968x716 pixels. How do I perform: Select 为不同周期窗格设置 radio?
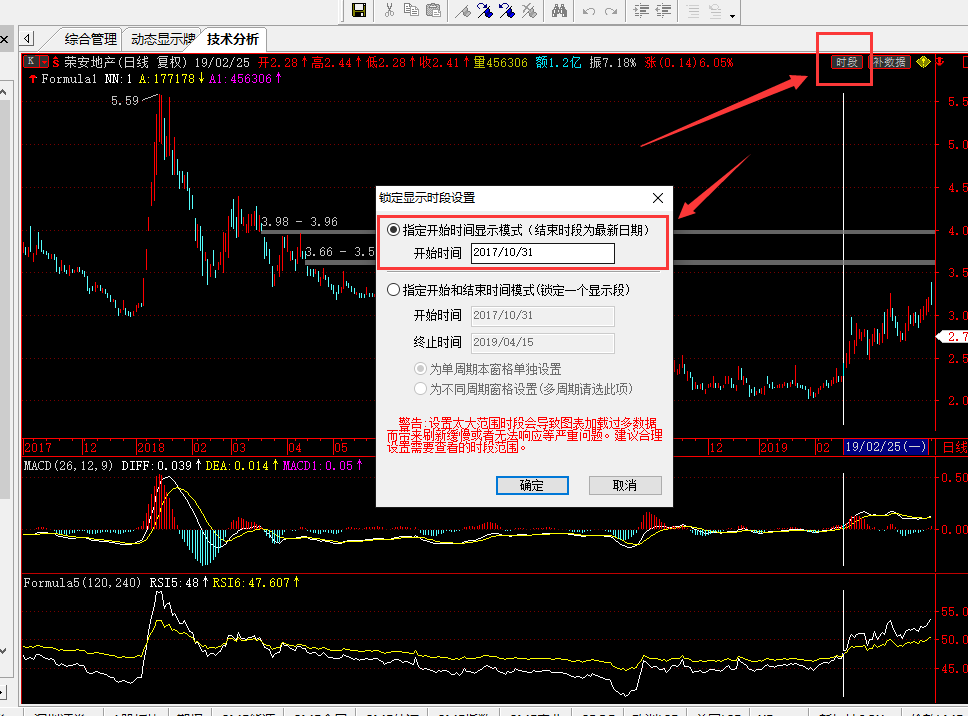pos(420,388)
